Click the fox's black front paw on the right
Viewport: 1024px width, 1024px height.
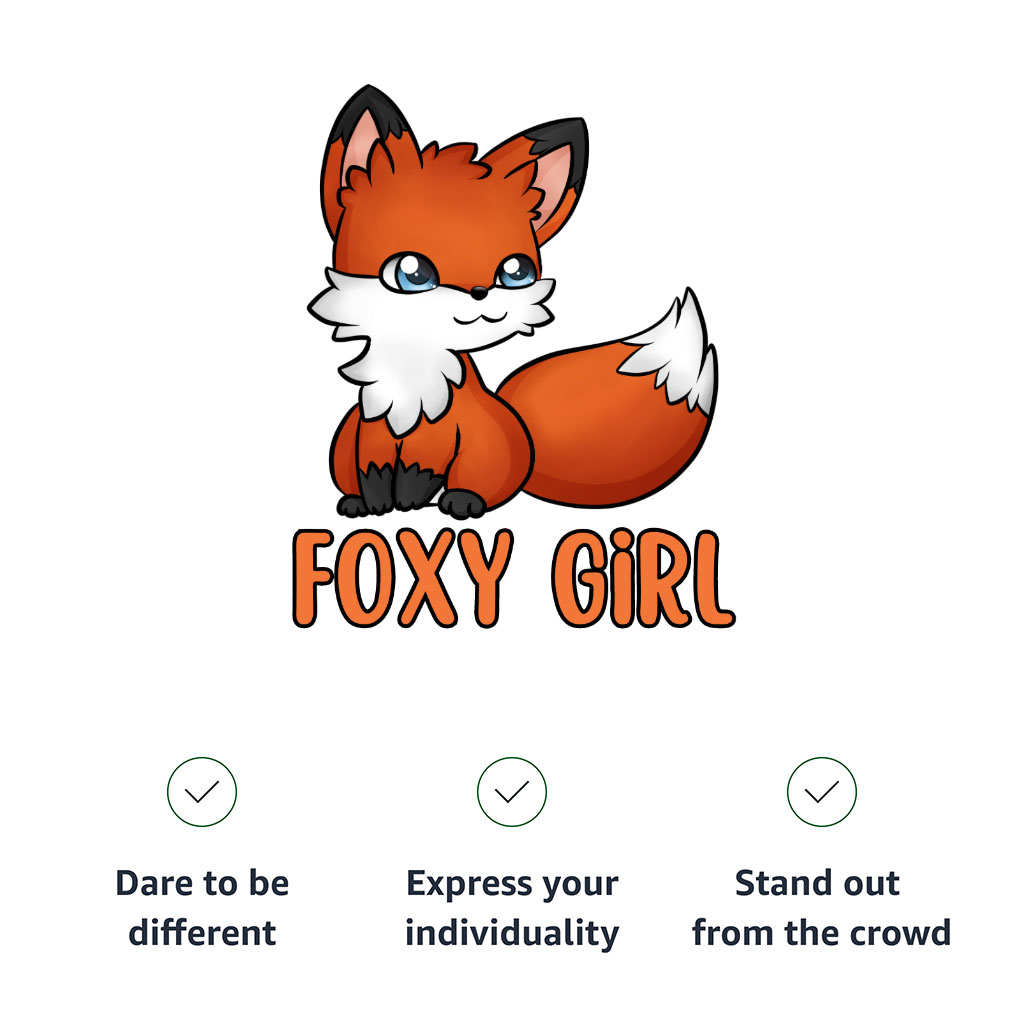(462, 504)
